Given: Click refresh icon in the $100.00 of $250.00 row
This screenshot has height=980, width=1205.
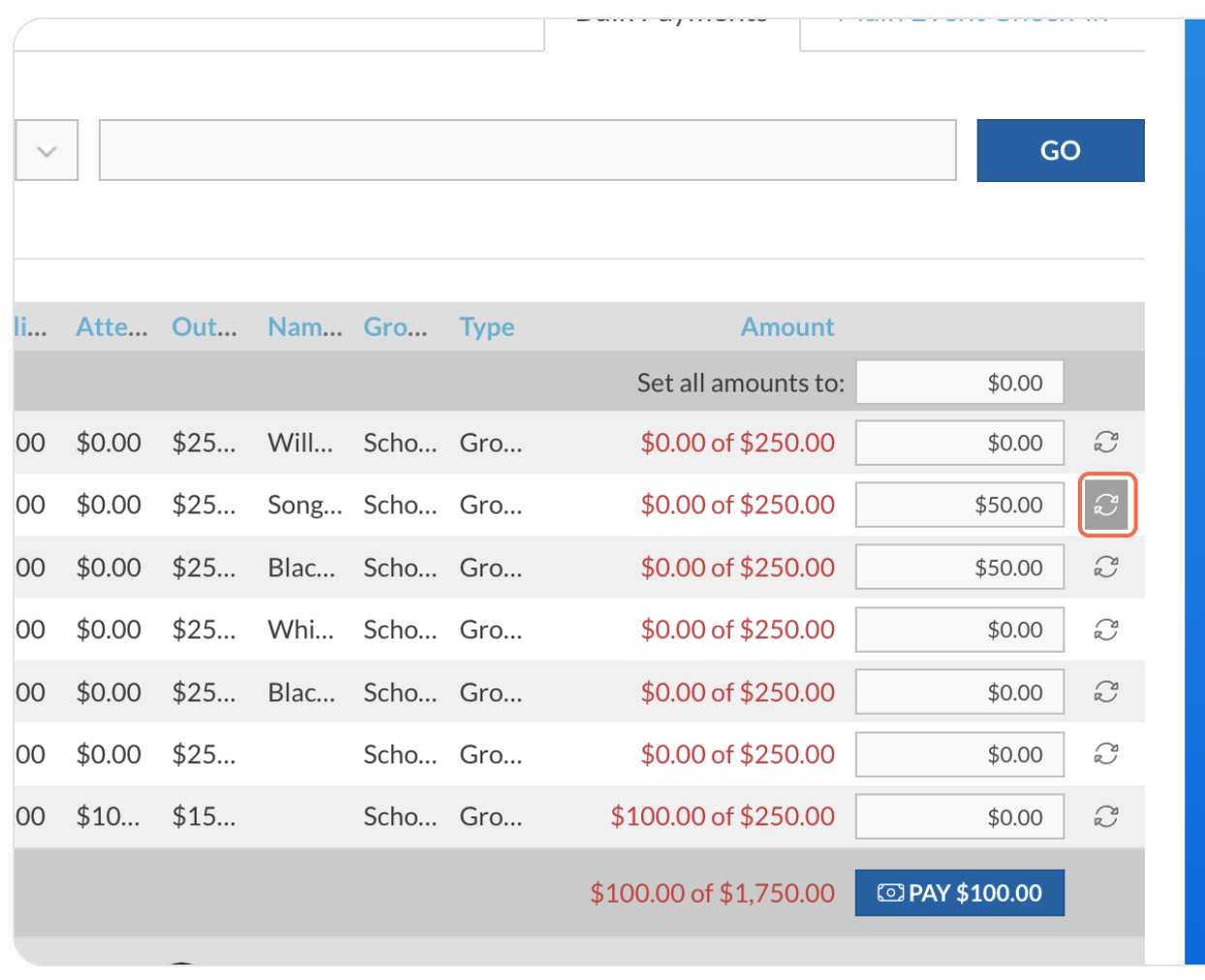Looking at the screenshot, I should click(1106, 817).
